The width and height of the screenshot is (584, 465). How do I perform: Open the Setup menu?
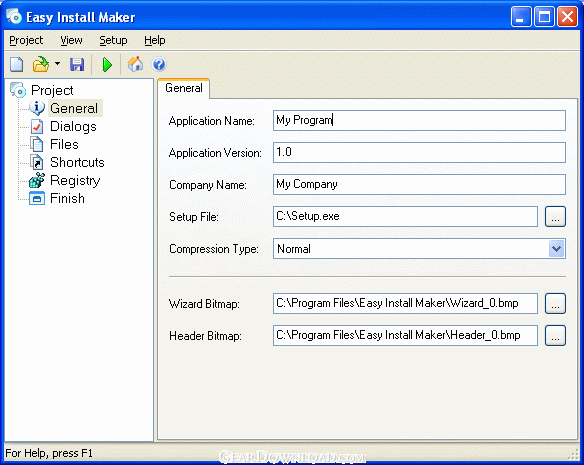click(x=113, y=40)
